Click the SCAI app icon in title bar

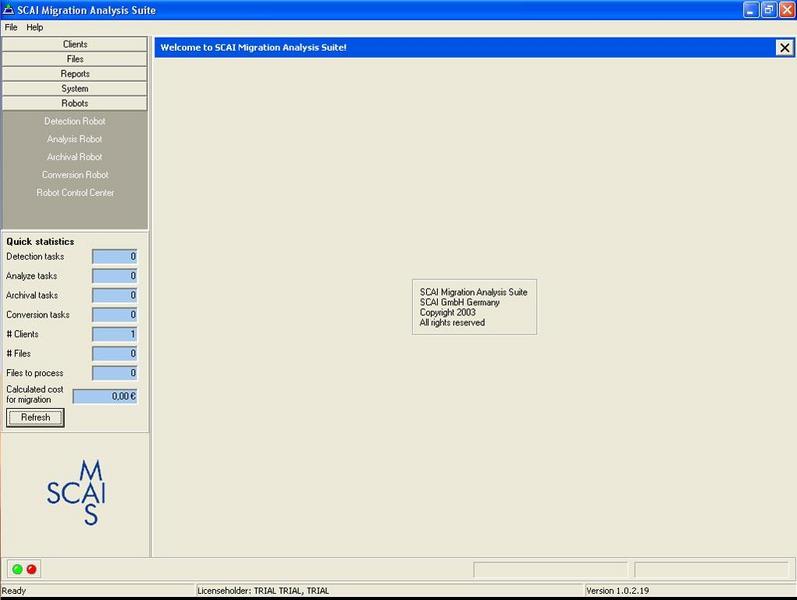[x=8, y=10]
